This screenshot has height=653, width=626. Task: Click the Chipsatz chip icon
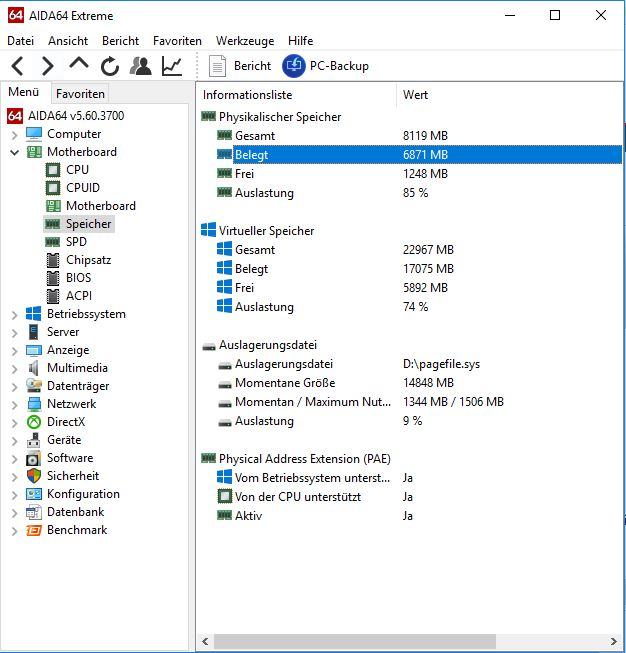point(53,260)
